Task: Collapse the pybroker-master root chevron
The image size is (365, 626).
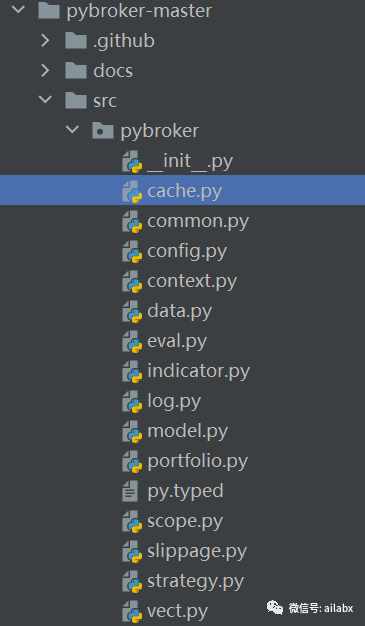Action: (x=18, y=9)
